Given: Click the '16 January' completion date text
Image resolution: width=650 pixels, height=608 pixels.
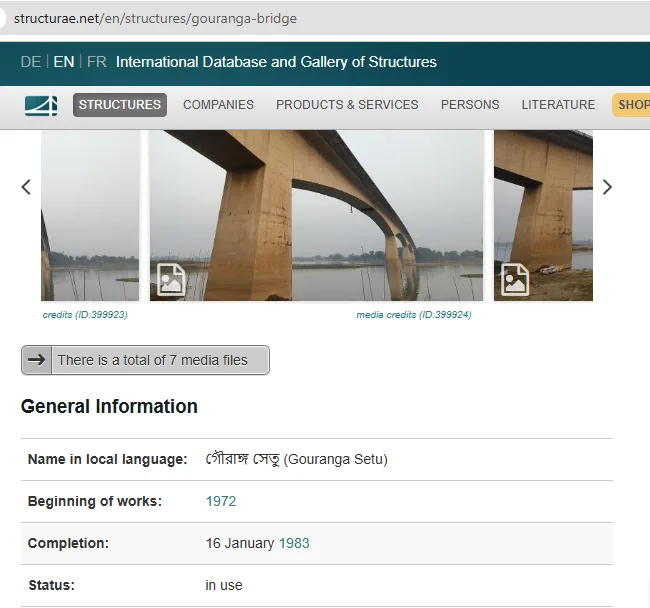Looking at the screenshot, I should [240, 543].
